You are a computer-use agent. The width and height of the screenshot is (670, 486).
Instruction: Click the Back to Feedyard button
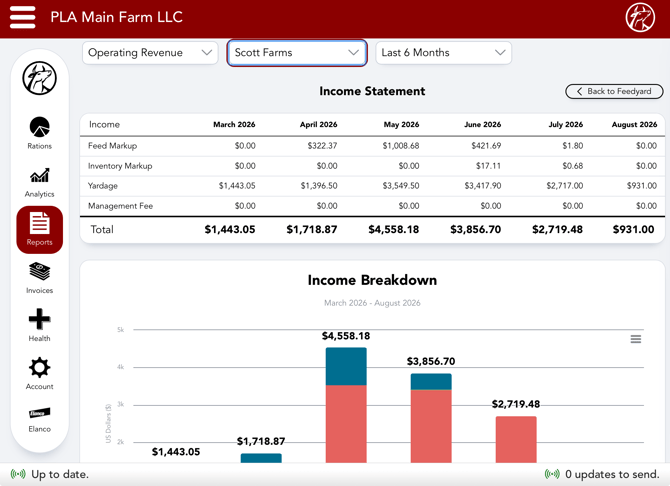pyautogui.click(x=614, y=91)
